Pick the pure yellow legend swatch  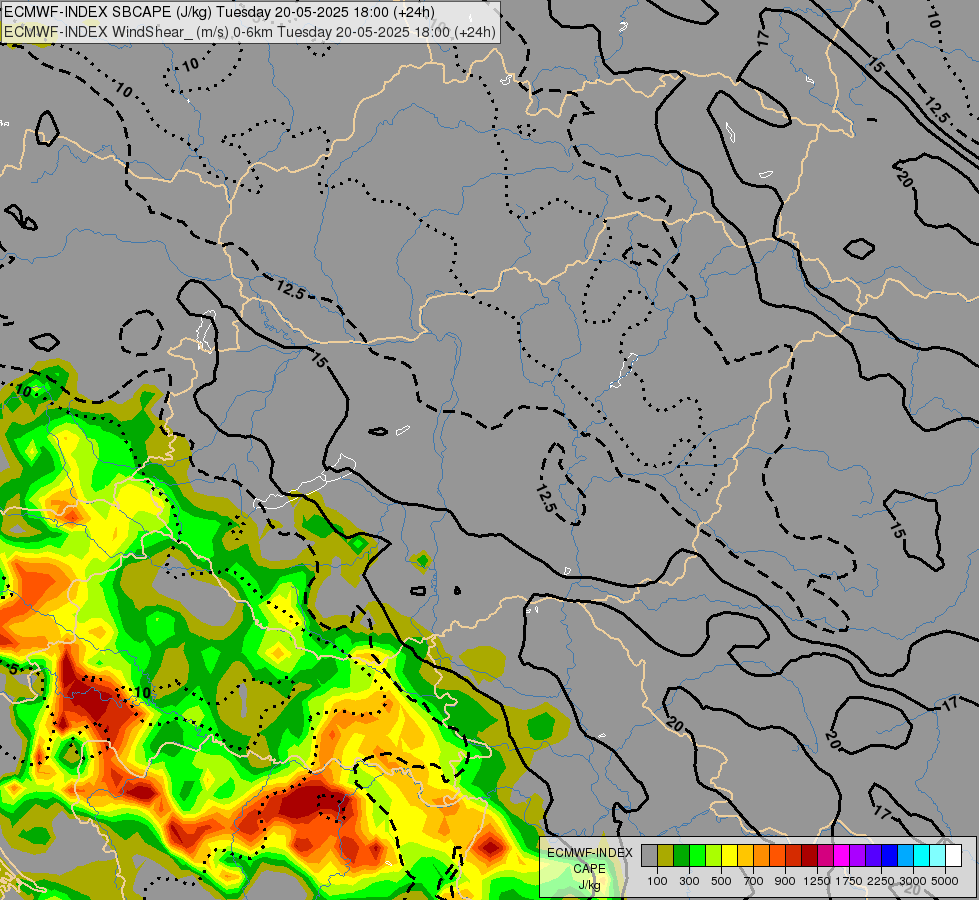[729, 855]
